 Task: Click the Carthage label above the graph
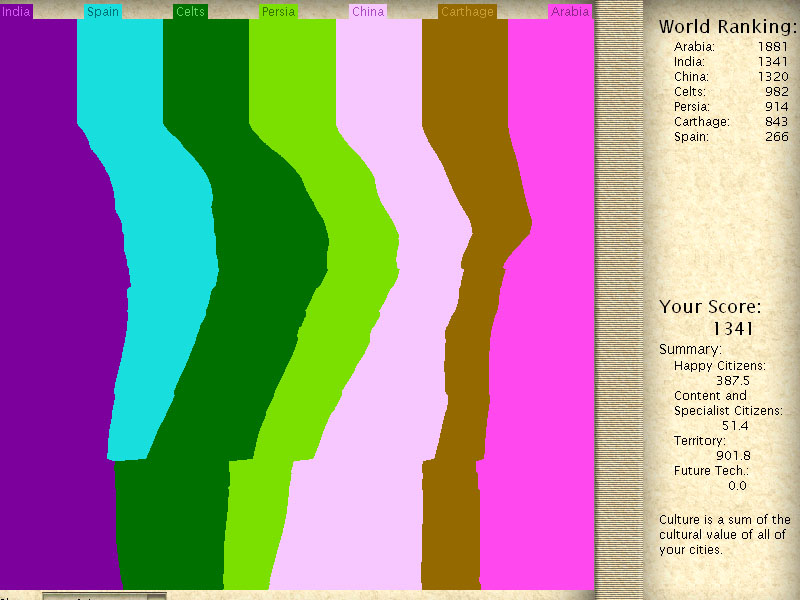point(467,12)
